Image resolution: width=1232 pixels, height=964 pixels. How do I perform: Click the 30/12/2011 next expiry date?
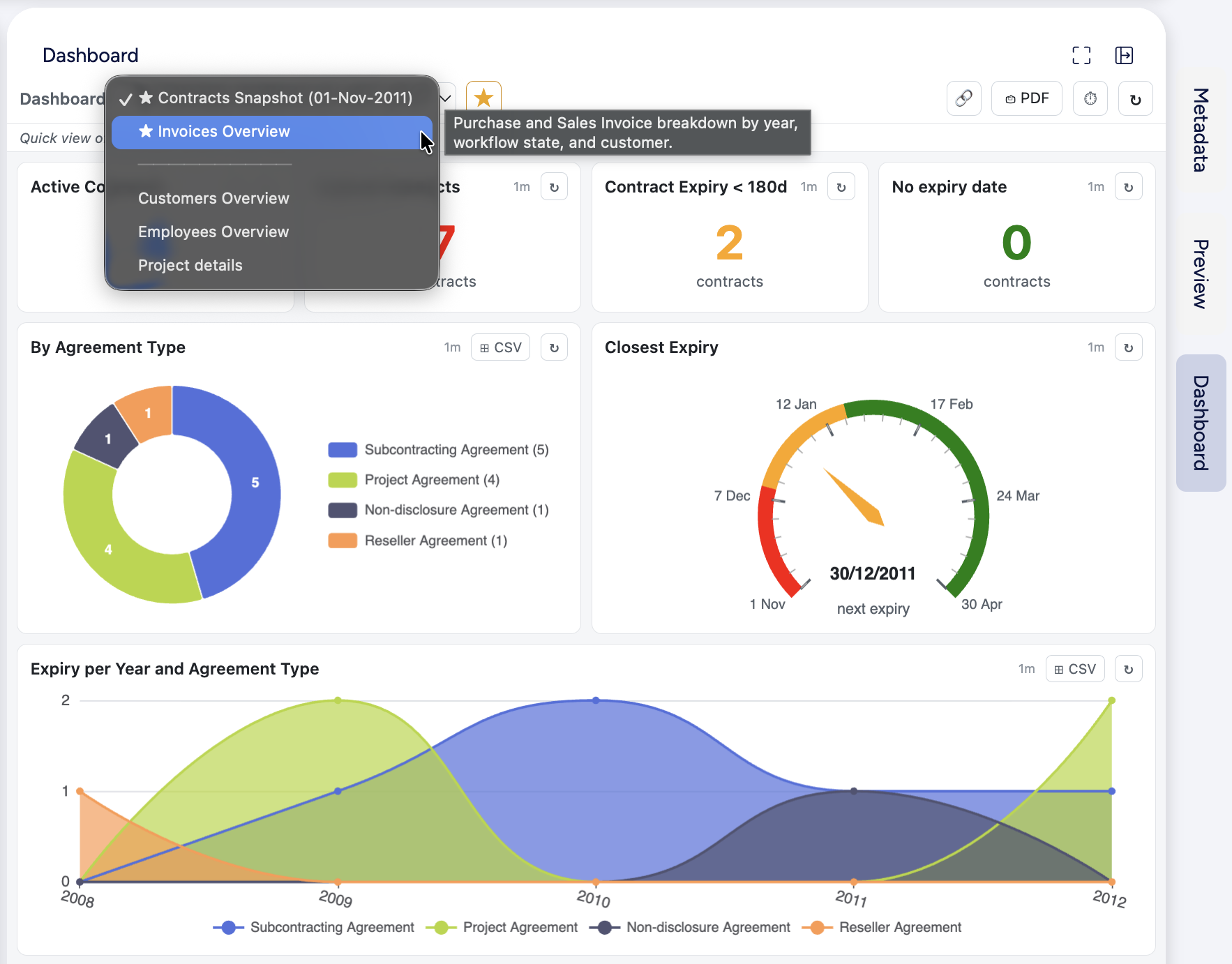click(873, 573)
